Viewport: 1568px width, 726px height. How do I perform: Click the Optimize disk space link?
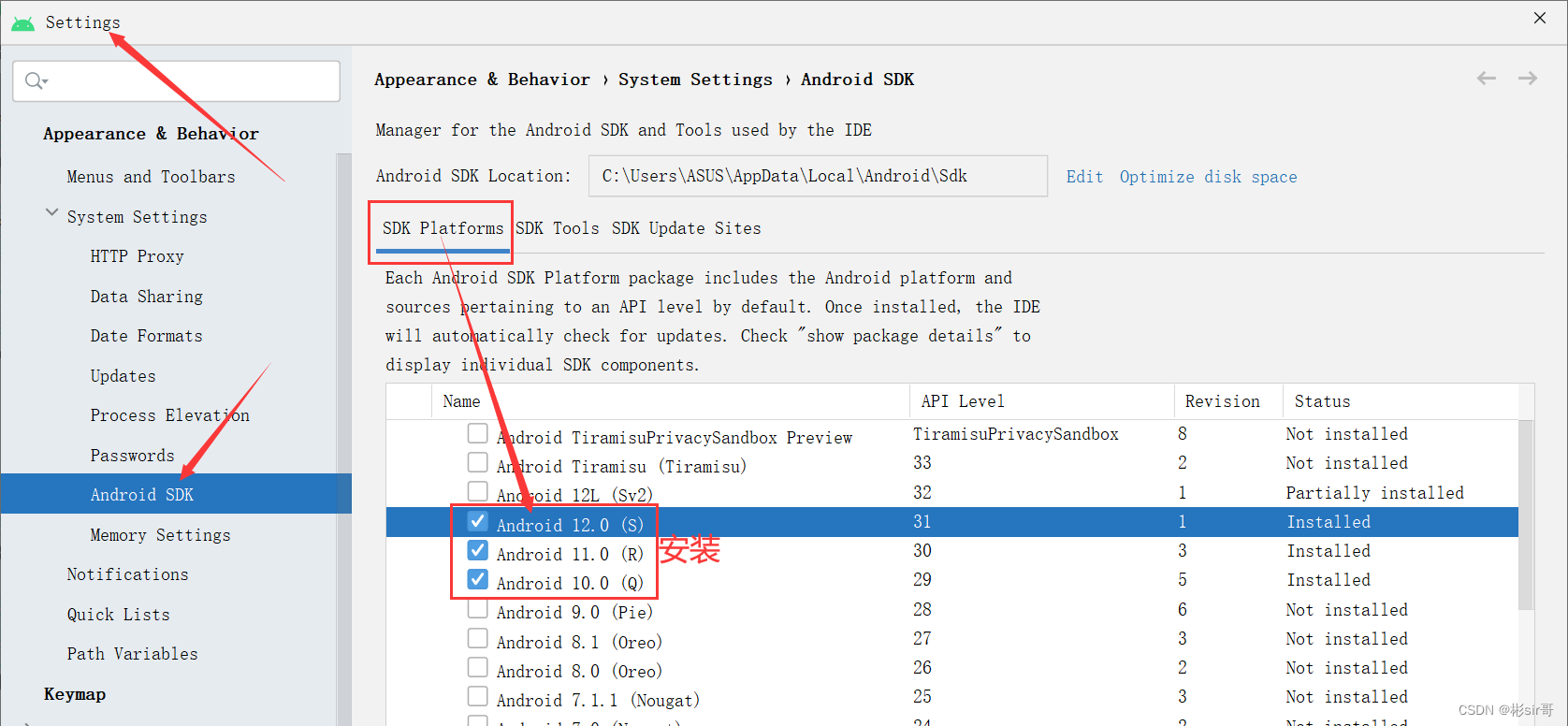[1209, 177]
